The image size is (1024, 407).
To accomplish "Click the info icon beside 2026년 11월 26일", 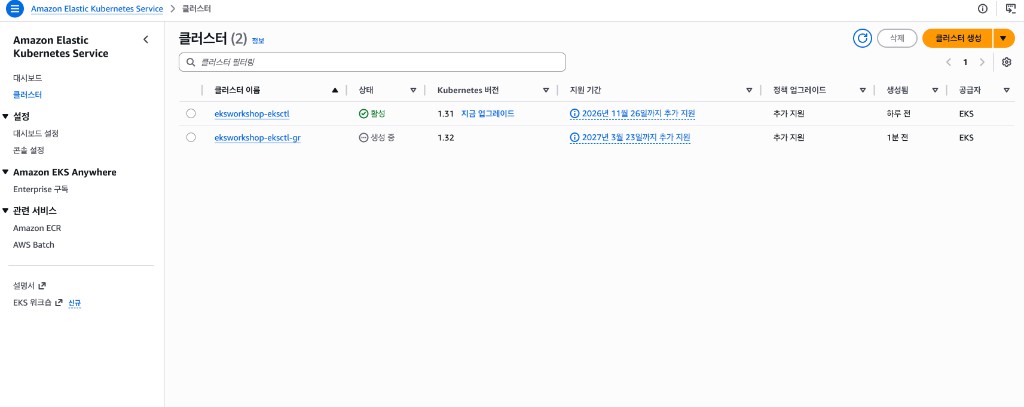I will click(574, 114).
